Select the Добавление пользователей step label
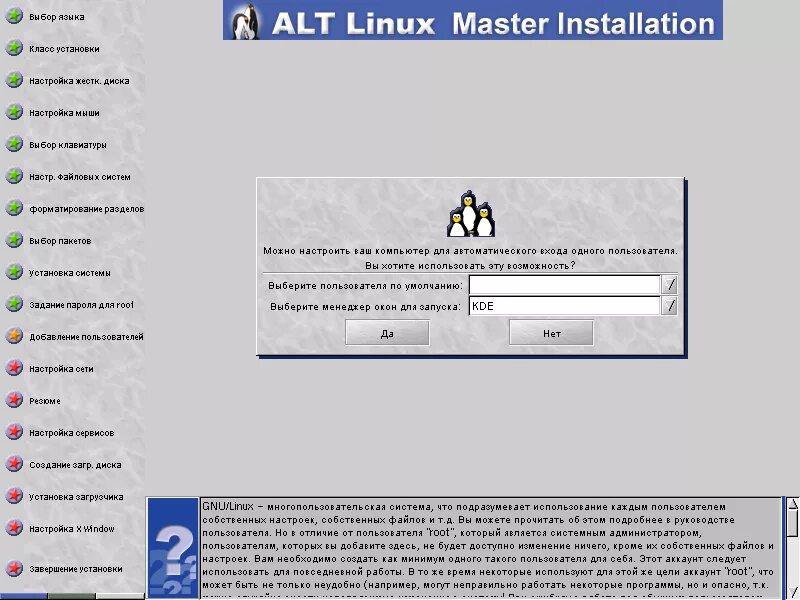This screenshot has width=800, height=600. coord(86,337)
